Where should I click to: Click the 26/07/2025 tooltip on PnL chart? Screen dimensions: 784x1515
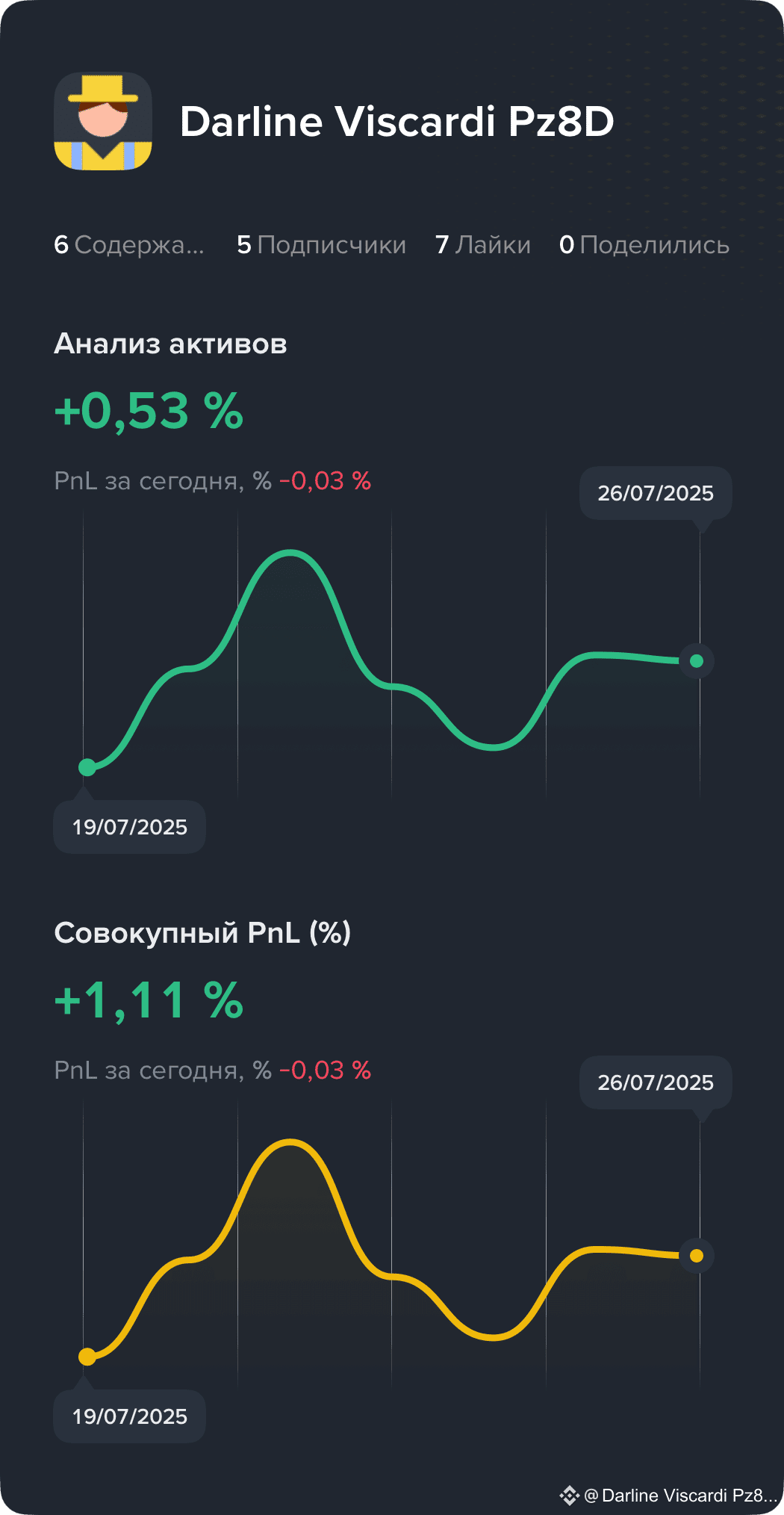pyautogui.click(x=656, y=1082)
